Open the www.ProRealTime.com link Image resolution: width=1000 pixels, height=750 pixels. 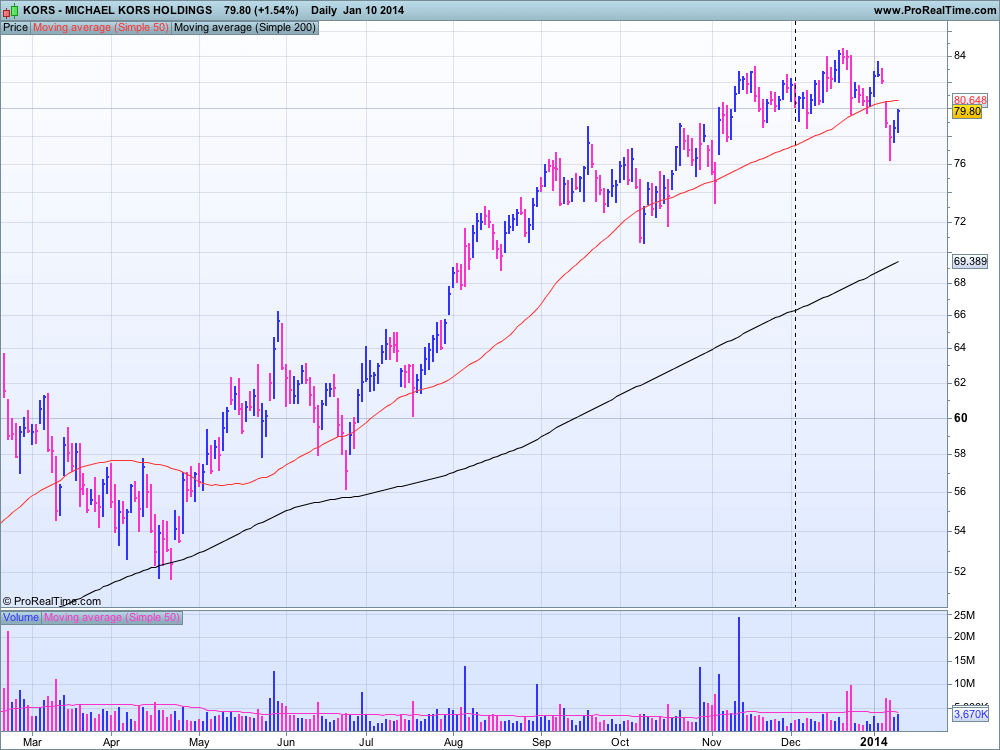pos(932,10)
